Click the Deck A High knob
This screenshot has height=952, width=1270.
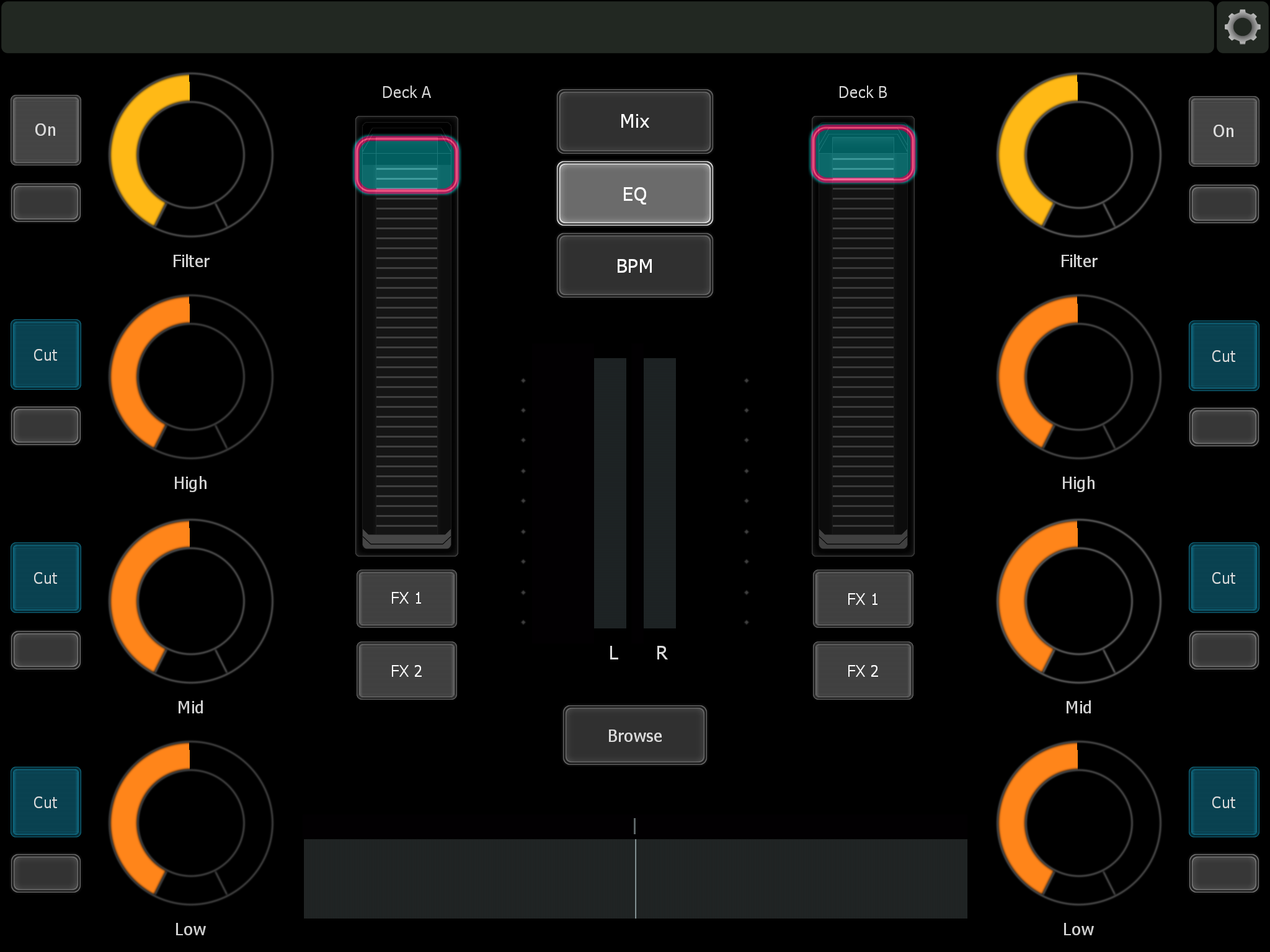click(x=191, y=377)
